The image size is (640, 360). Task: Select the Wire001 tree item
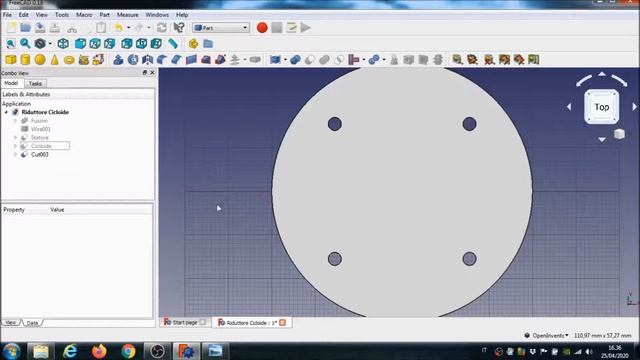coord(40,129)
